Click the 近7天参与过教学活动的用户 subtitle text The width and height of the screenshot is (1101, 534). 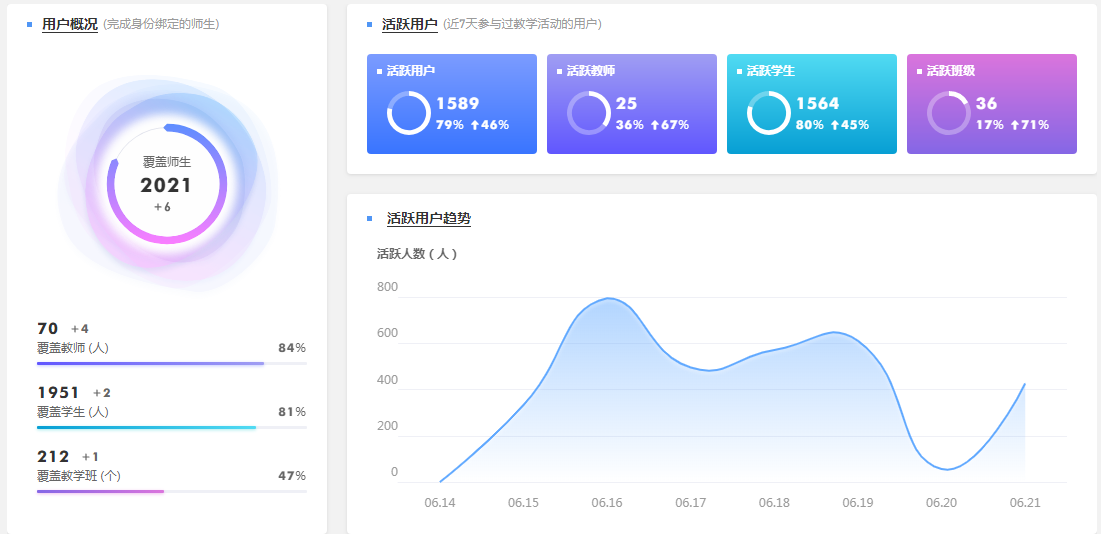(x=522, y=25)
